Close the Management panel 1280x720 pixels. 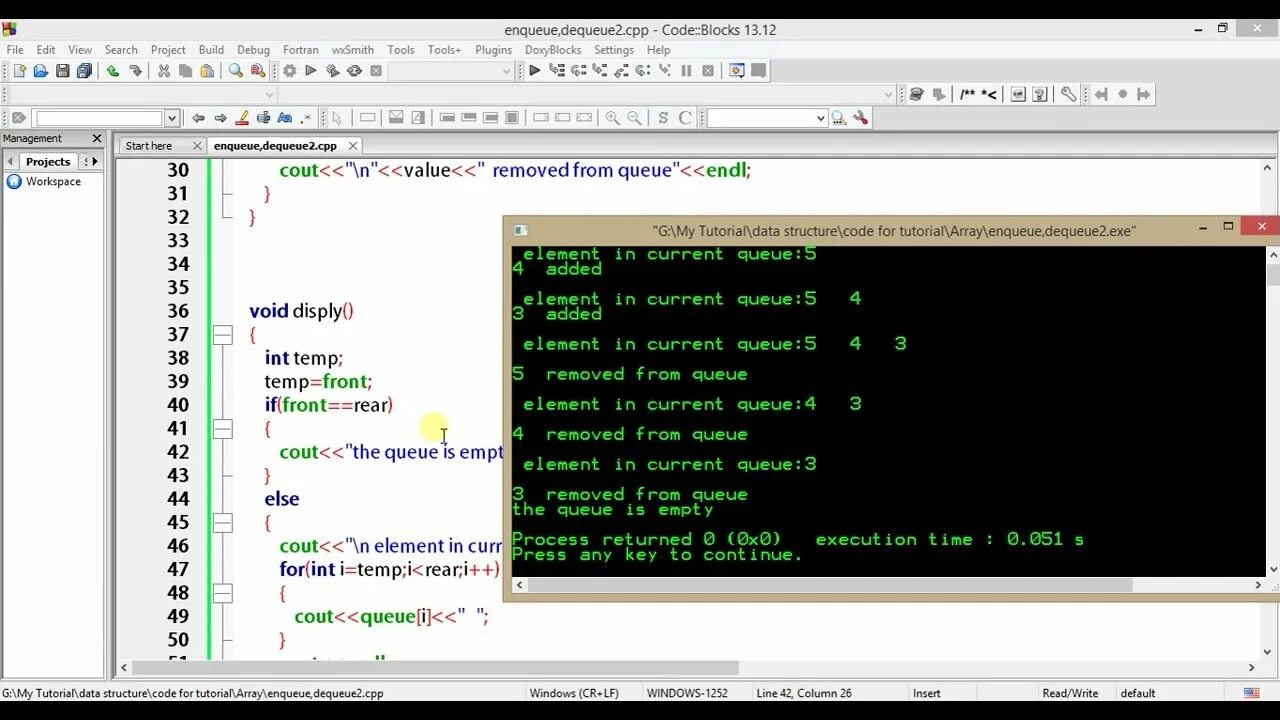(x=97, y=138)
